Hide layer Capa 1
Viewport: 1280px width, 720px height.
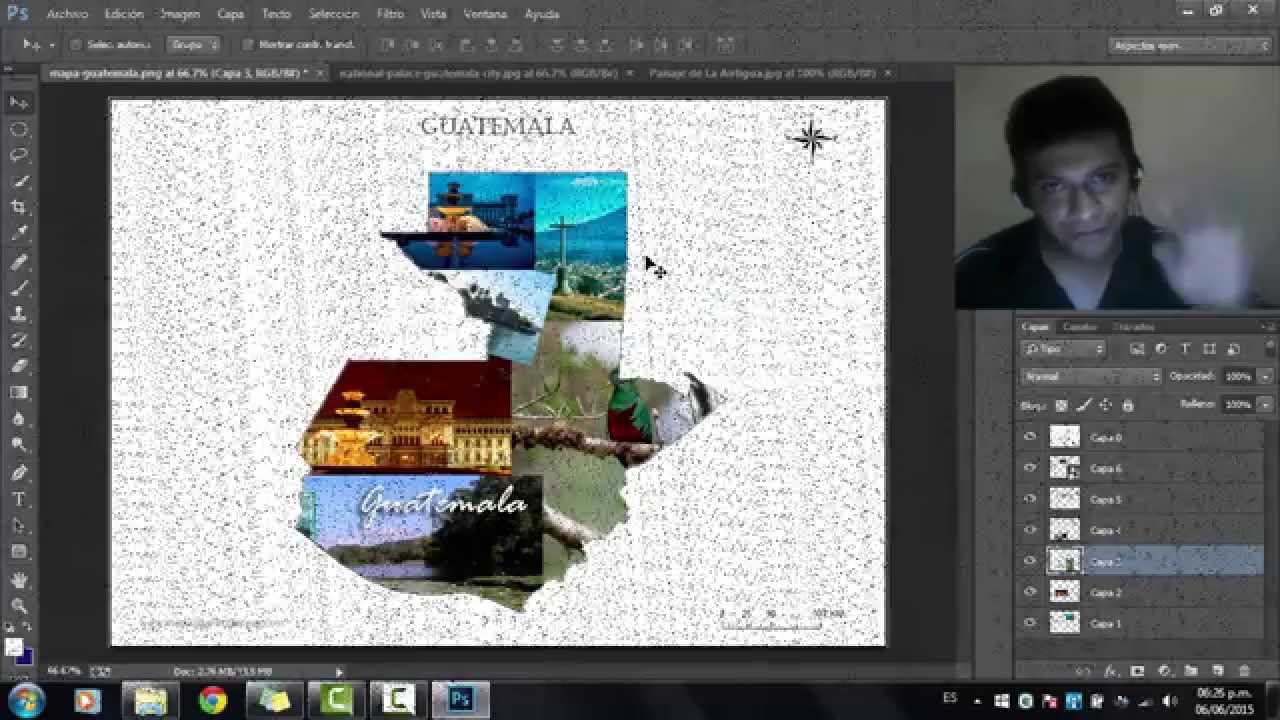1030,623
